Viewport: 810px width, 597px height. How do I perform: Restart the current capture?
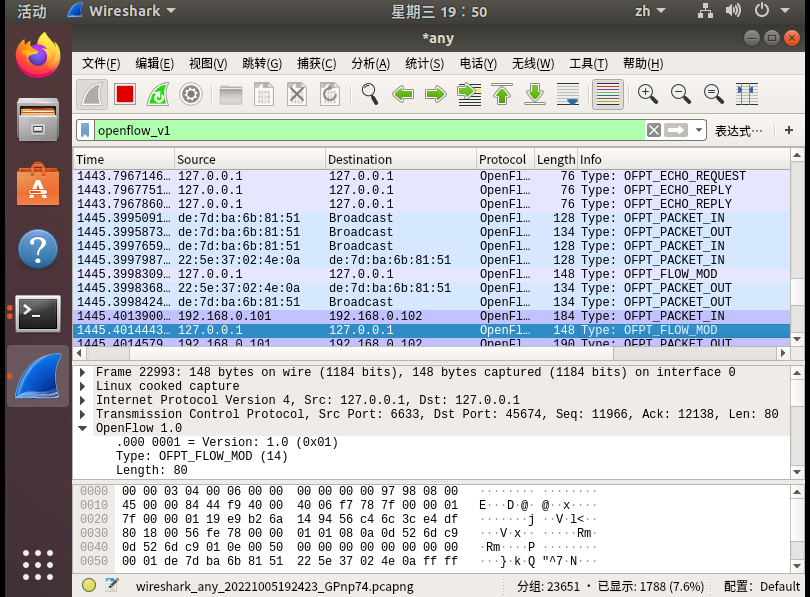point(158,95)
